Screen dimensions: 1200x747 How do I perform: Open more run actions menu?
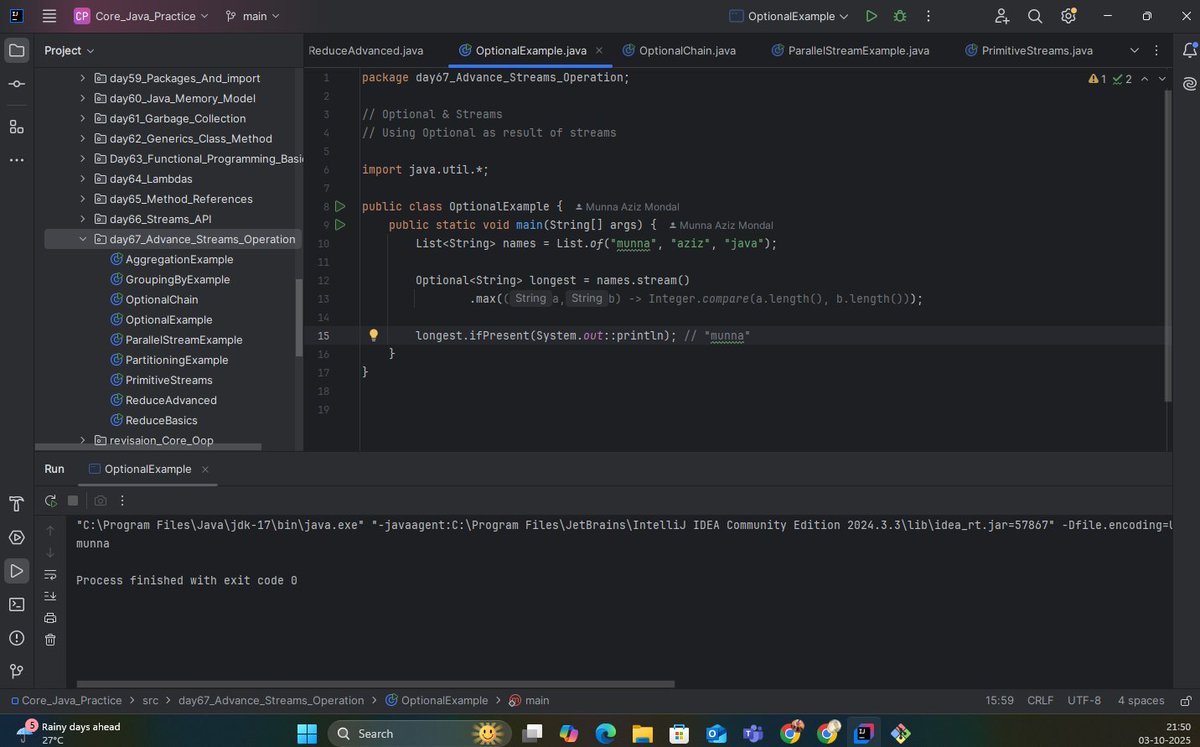(x=928, y=16)
